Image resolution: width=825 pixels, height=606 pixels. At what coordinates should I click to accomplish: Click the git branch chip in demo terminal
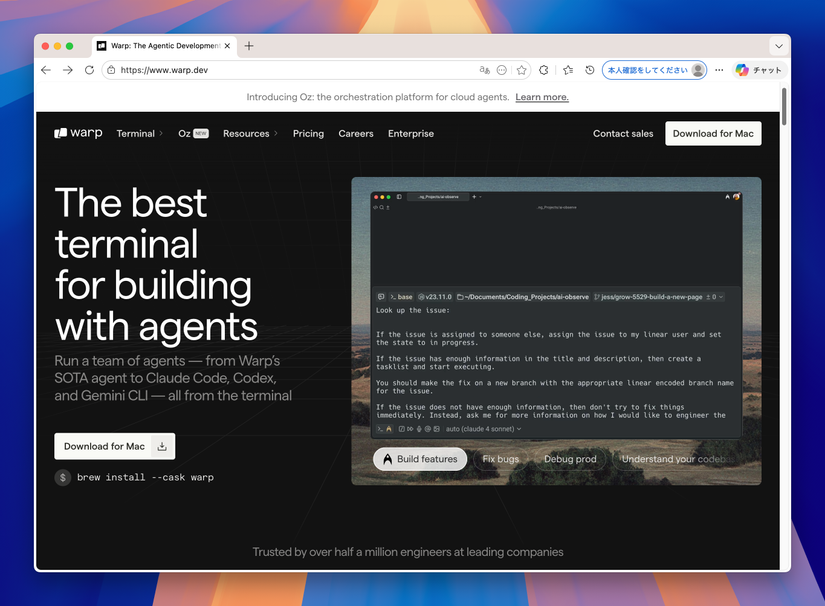click(658, 297)
